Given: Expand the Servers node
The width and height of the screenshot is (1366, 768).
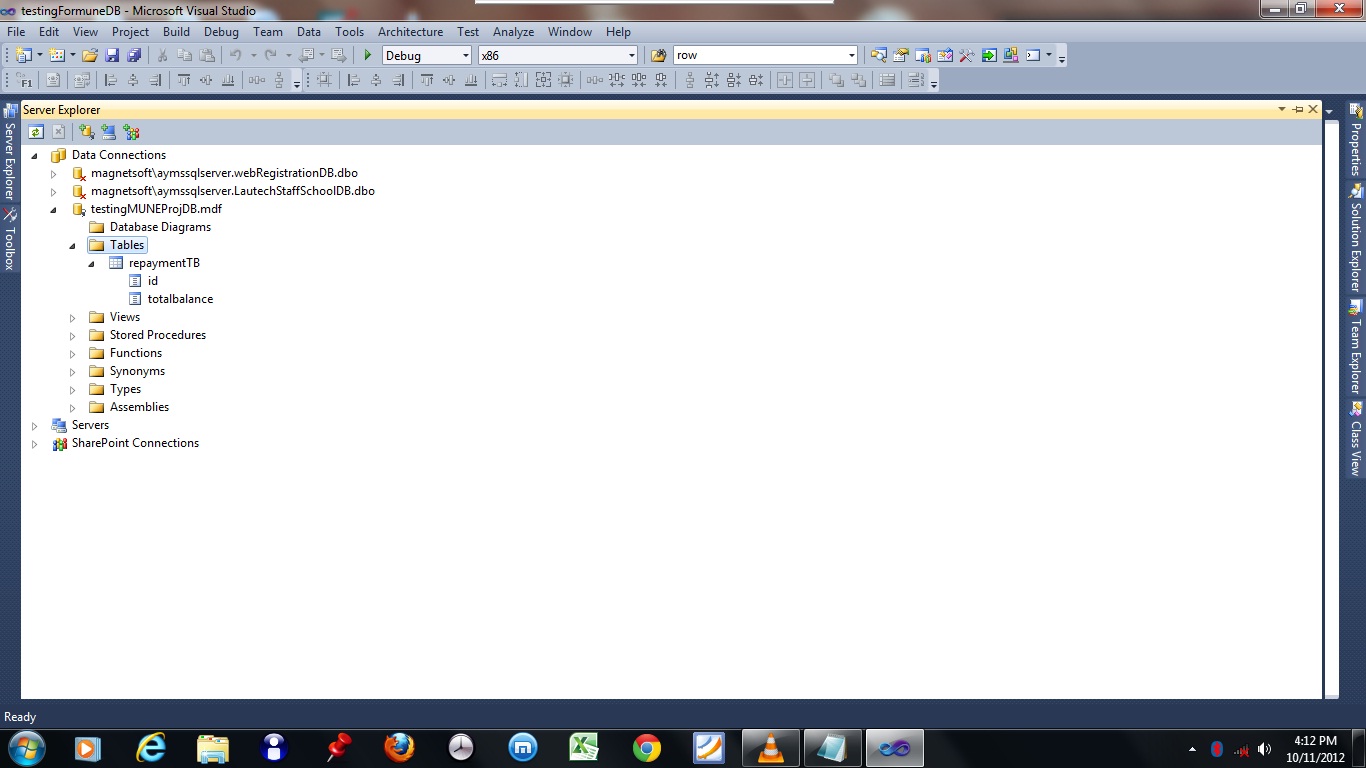Looking at the screenshot, I should 35,426.
